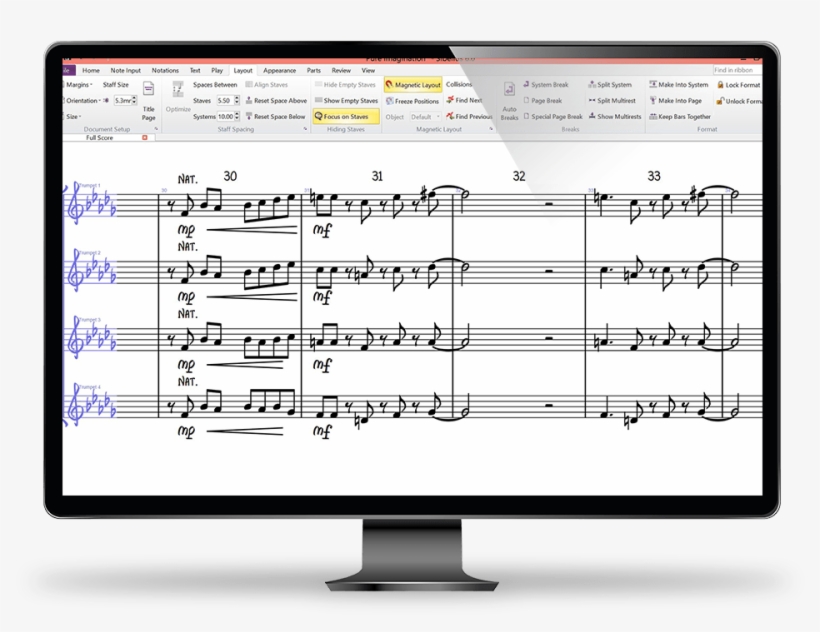This screenshot has width=820, height=632.
Task: Click bar number 33 in score
Action: click(654, 176)
